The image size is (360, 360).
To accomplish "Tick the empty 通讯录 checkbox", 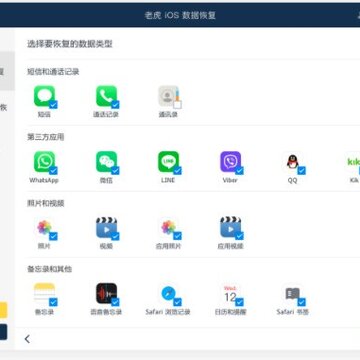I will 177,105.
